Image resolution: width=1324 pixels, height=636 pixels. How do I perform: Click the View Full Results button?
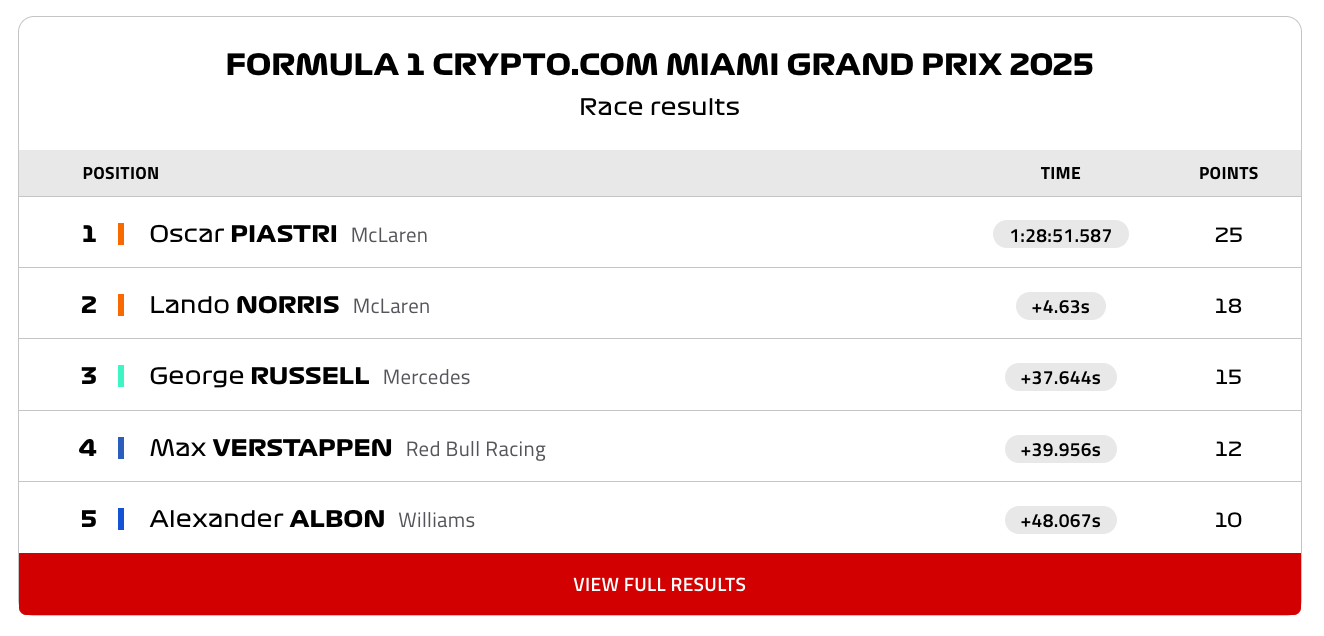pyautogui.click(x=660, y=584)
